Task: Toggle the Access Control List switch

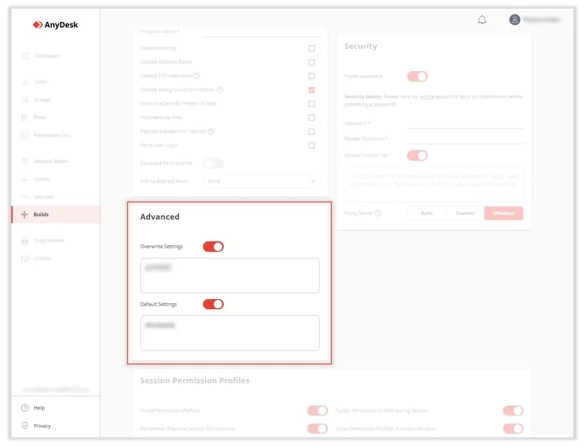Action: [x=417, y=155]
